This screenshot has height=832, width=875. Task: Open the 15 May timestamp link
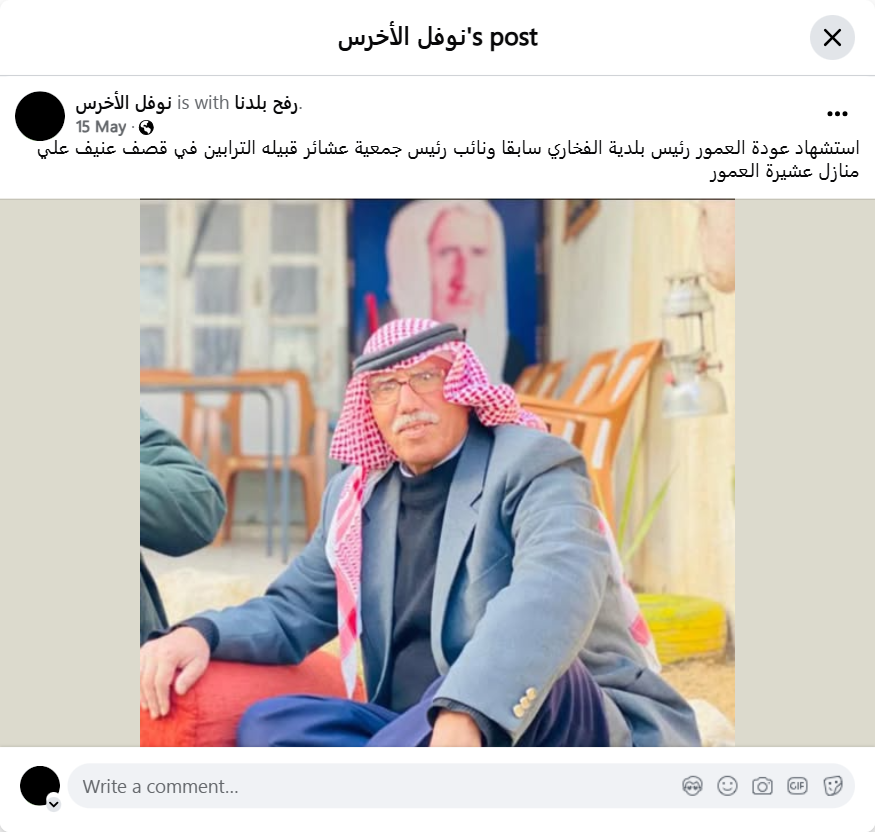pos(101,127)
